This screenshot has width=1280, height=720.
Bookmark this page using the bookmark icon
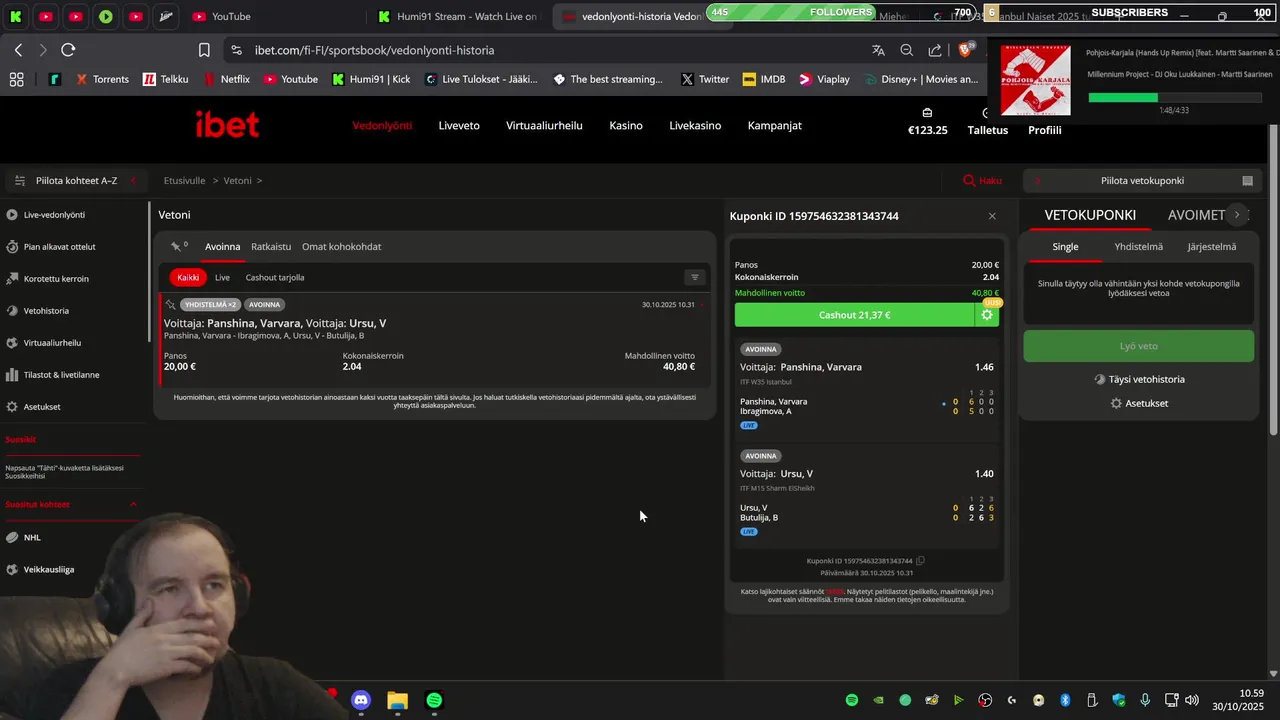coord(204,50)
